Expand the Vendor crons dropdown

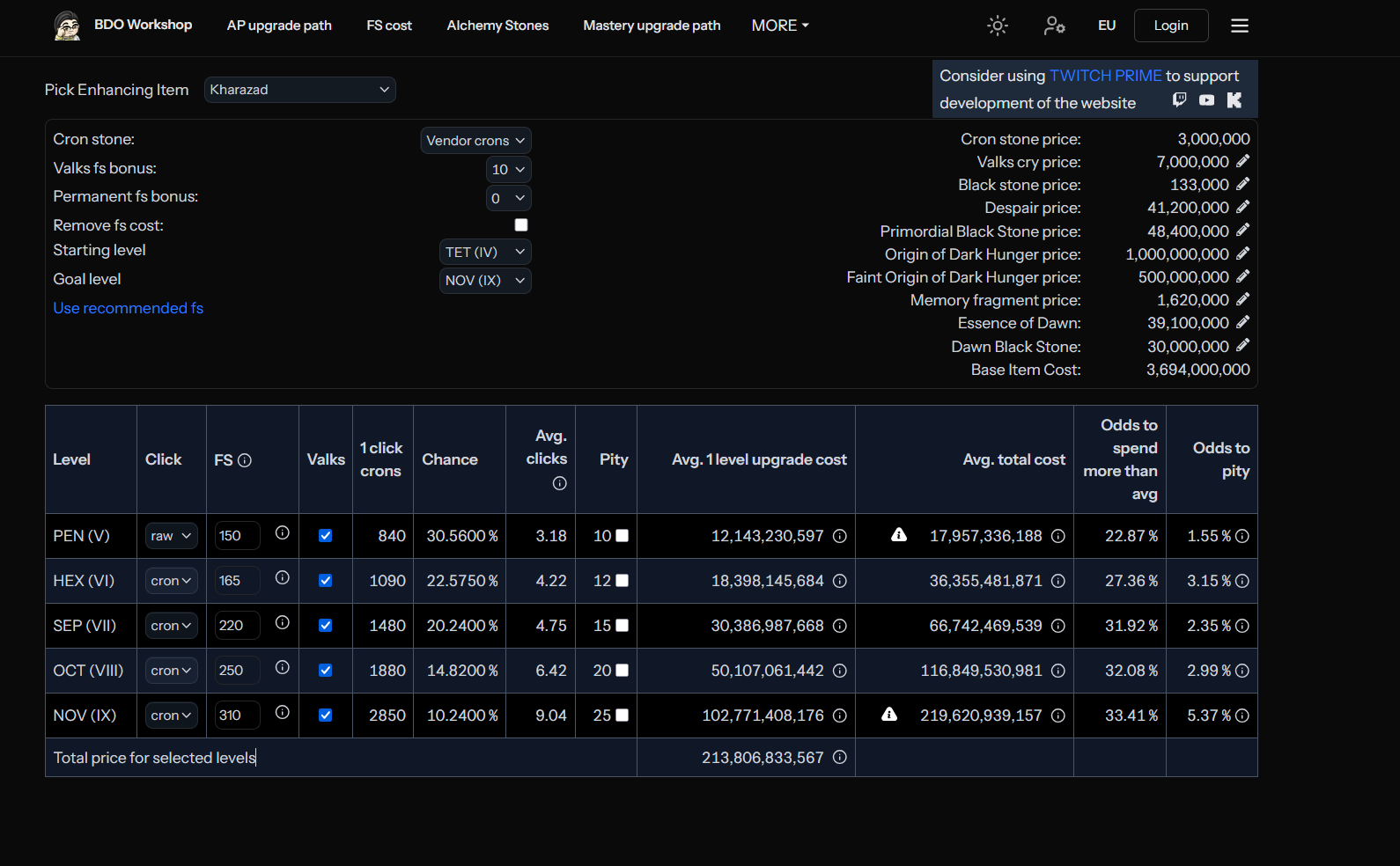[x=475, y=141]
